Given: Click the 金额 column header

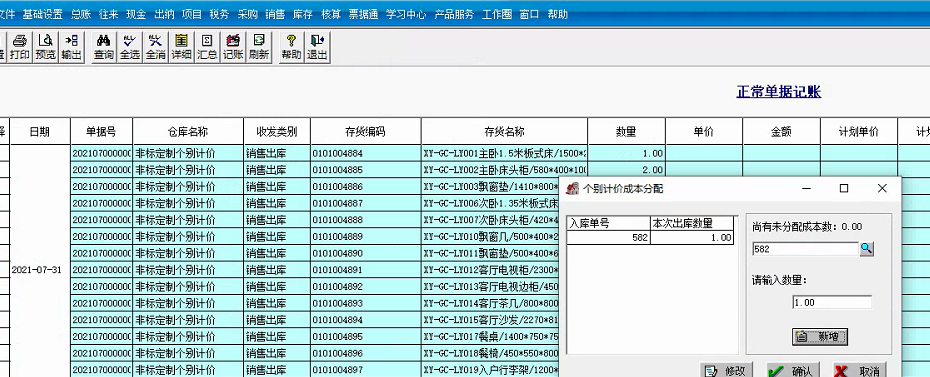Looking at the screenshot, I should (782, 132).
